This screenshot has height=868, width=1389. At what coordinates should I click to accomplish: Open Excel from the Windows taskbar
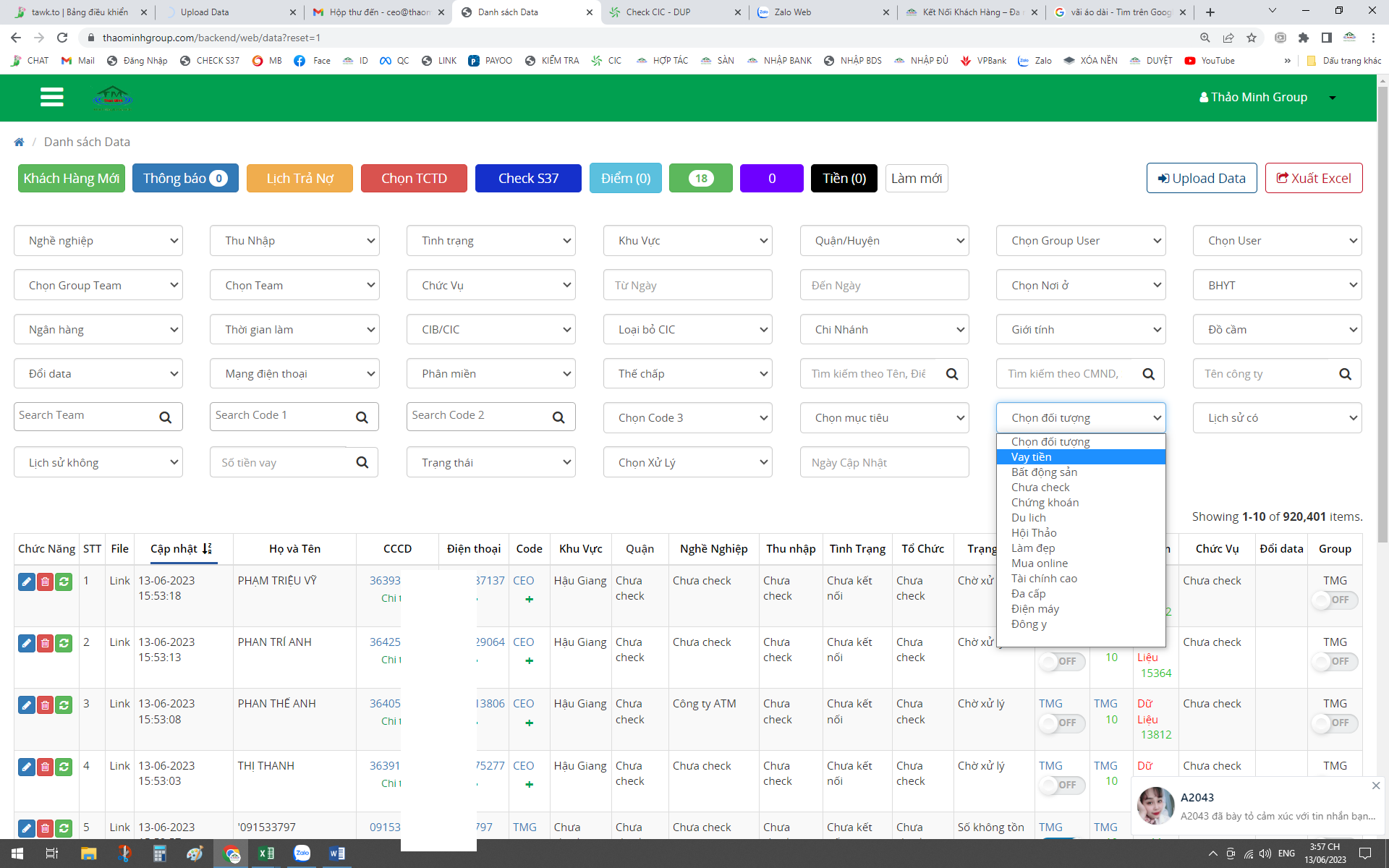coord(266,854)
